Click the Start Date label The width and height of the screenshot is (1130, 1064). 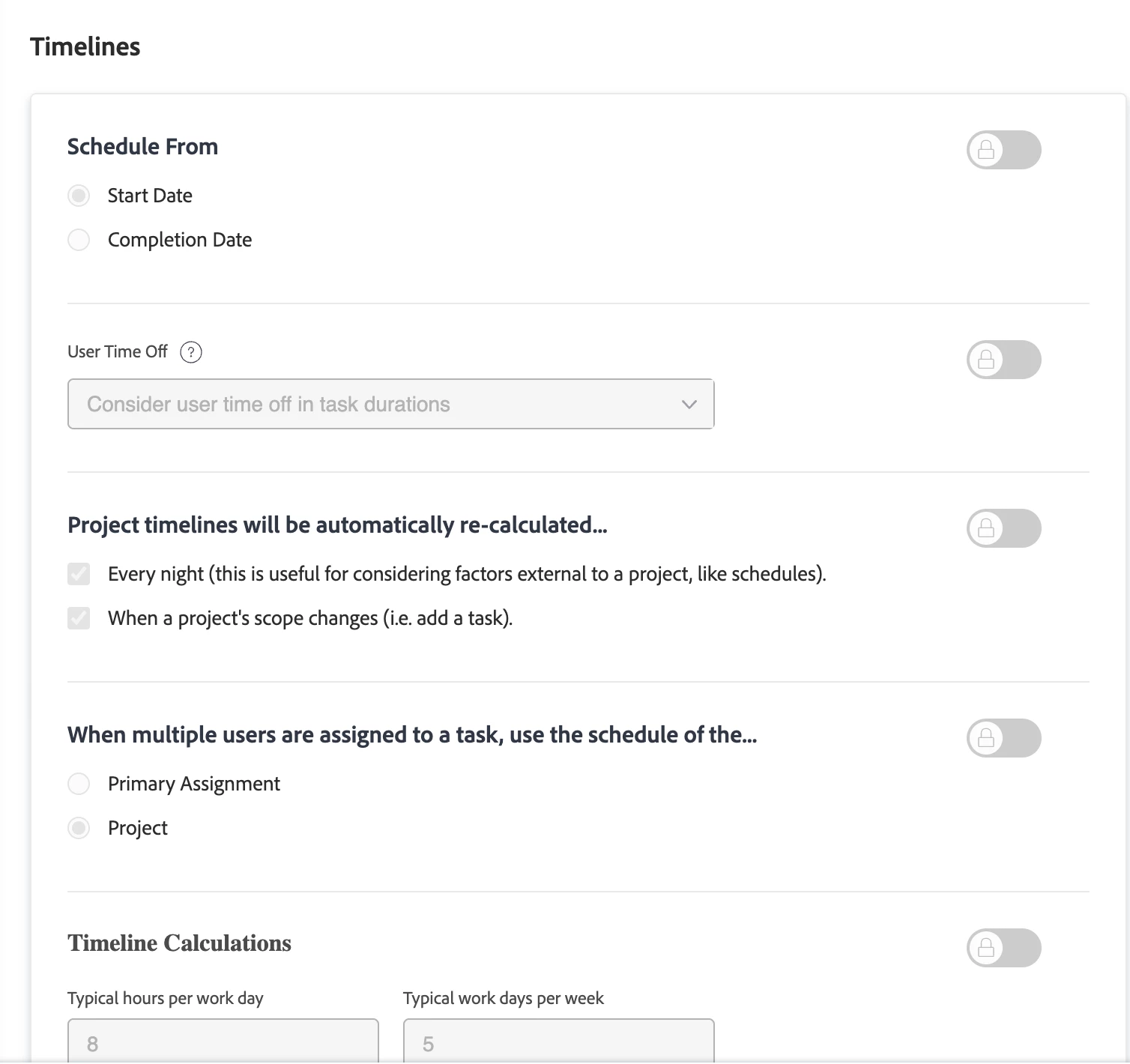point(150,196)
